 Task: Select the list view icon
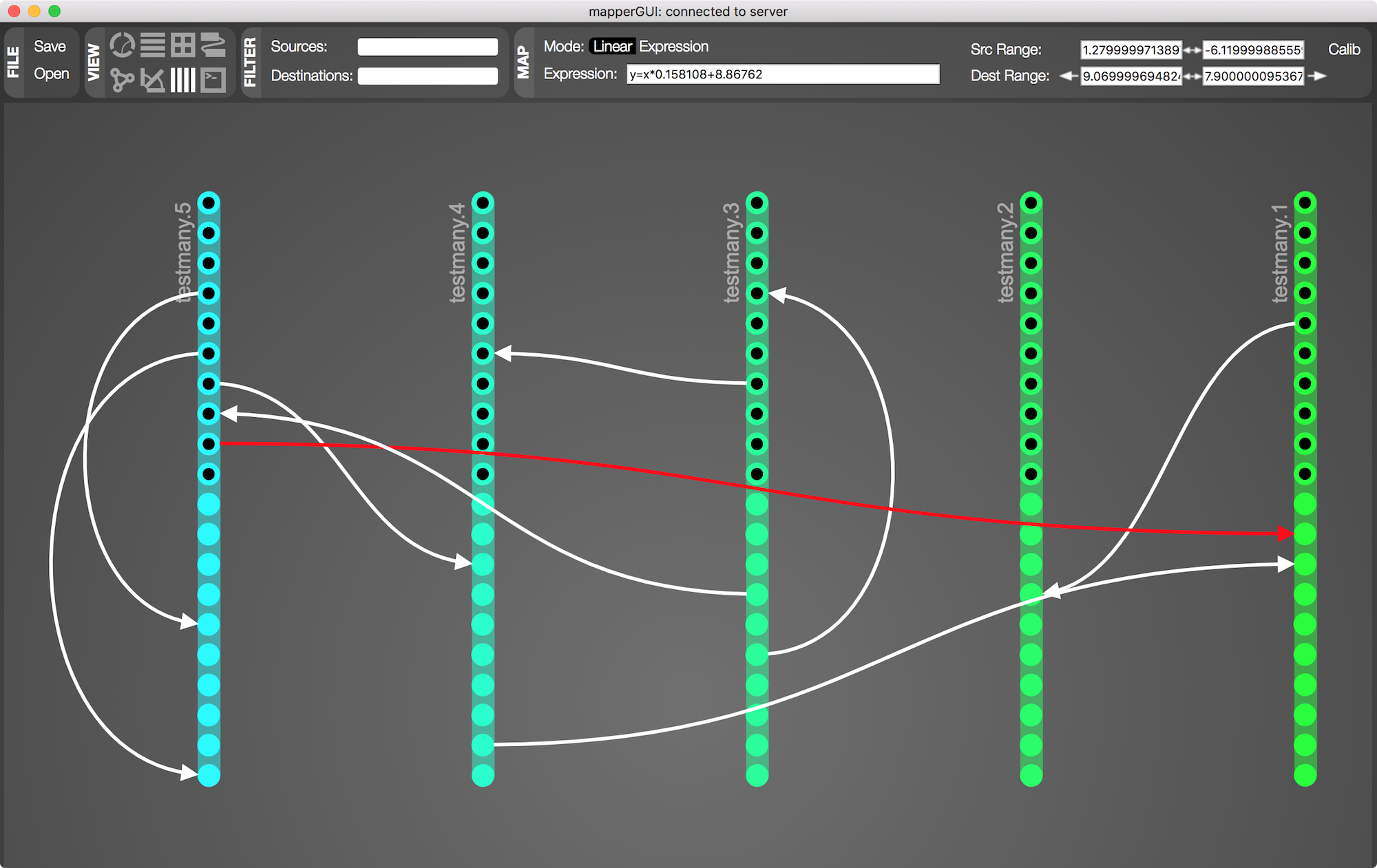(x=153, y=45)
